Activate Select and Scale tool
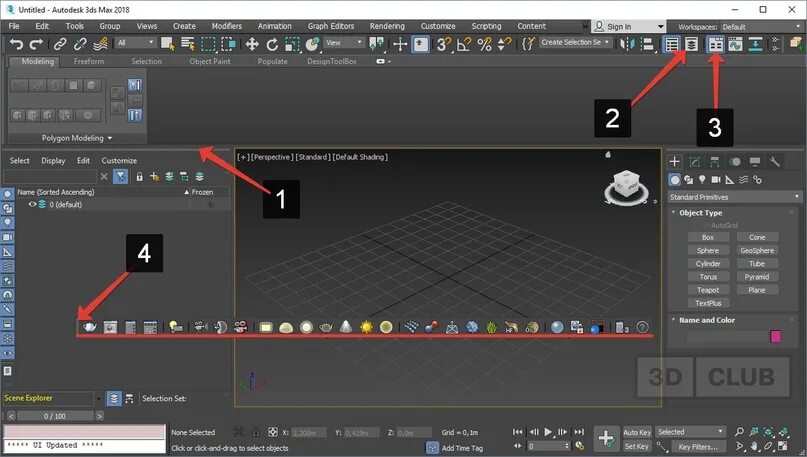This screenshot has width=807, height=457. (292, 44)
